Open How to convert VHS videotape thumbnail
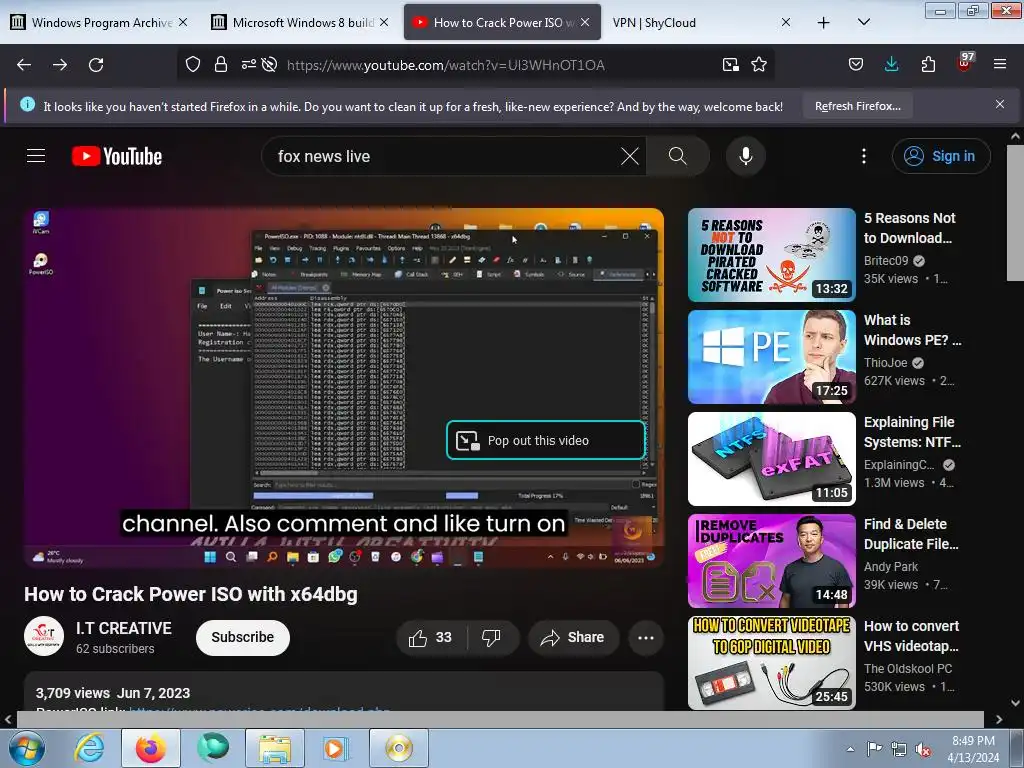The height and width of the screenshot is (768, 1024). [772, 662]
